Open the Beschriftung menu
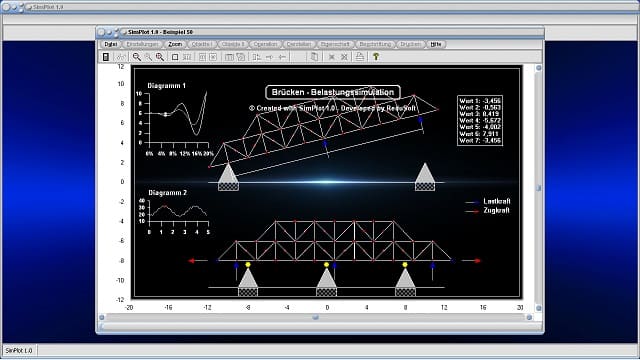Viewport: 640px width, 360px height. [x=376, y=44]
